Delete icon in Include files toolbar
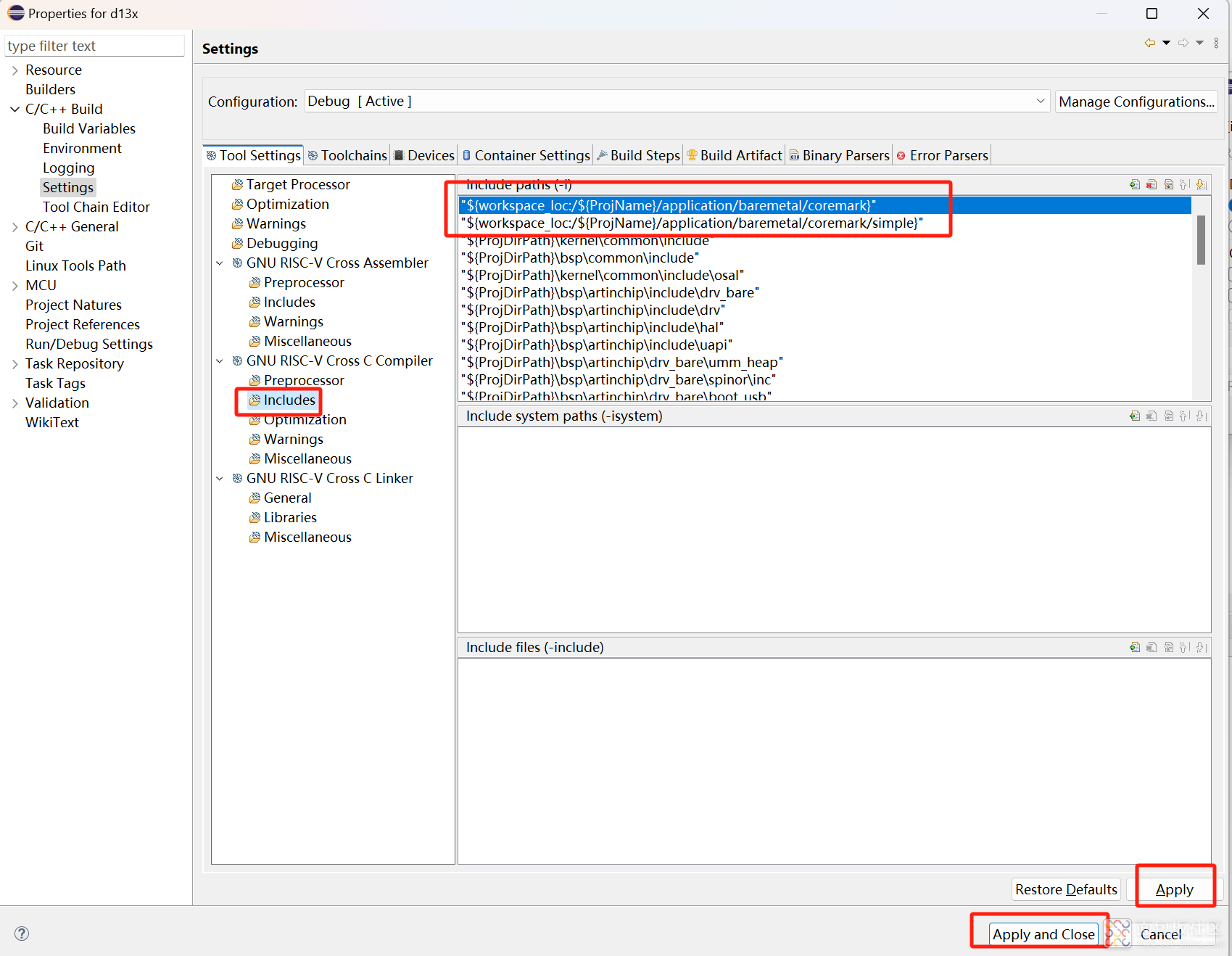This screenshot has height=956, width=1232. (1152, 647)
